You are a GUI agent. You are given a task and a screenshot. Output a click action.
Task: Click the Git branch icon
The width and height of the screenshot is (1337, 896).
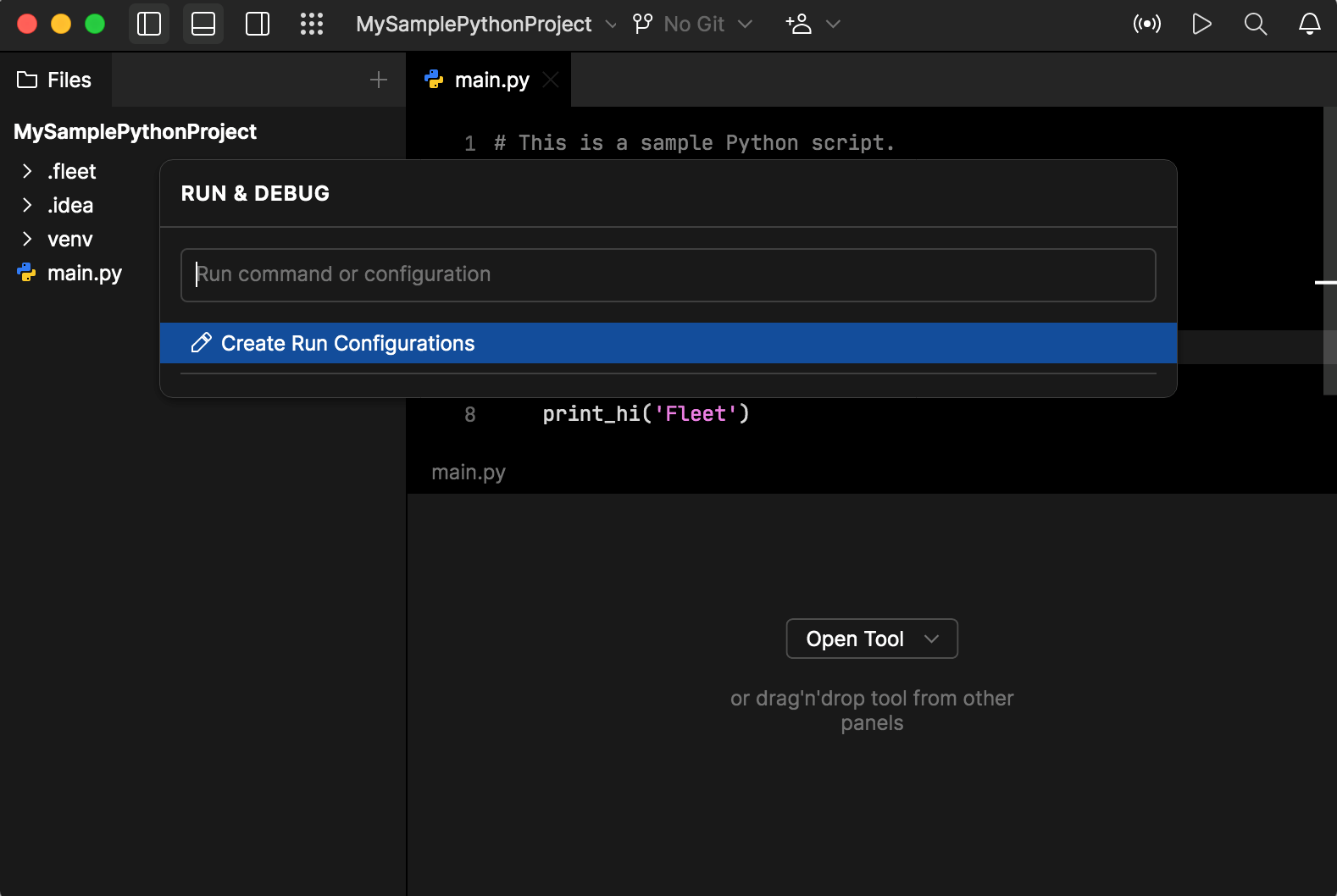tap(643, 24)
